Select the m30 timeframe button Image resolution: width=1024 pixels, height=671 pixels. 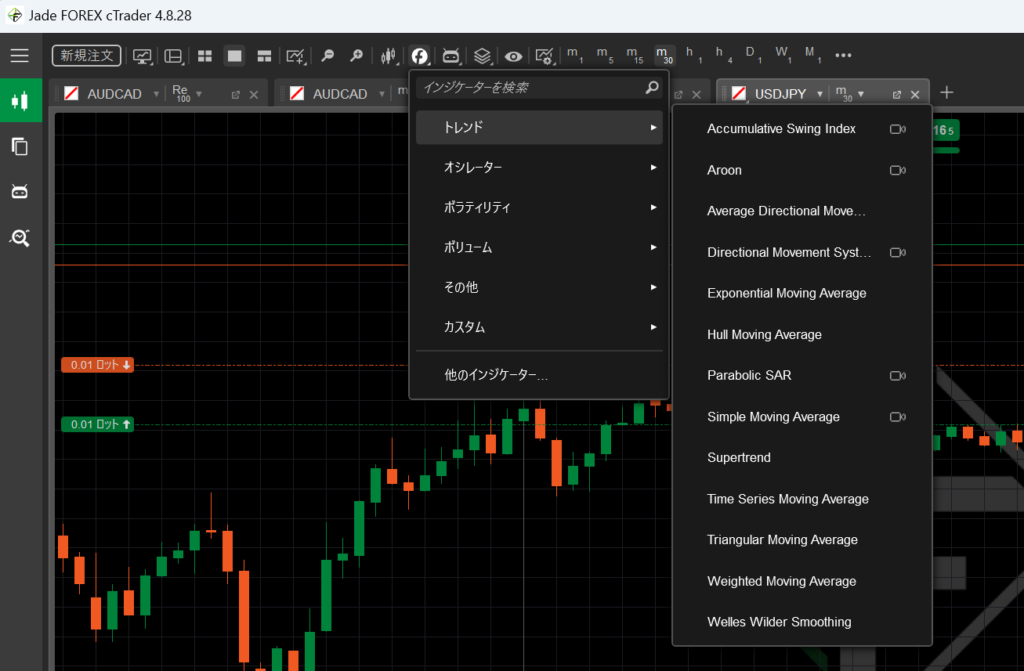coord(664,55)
